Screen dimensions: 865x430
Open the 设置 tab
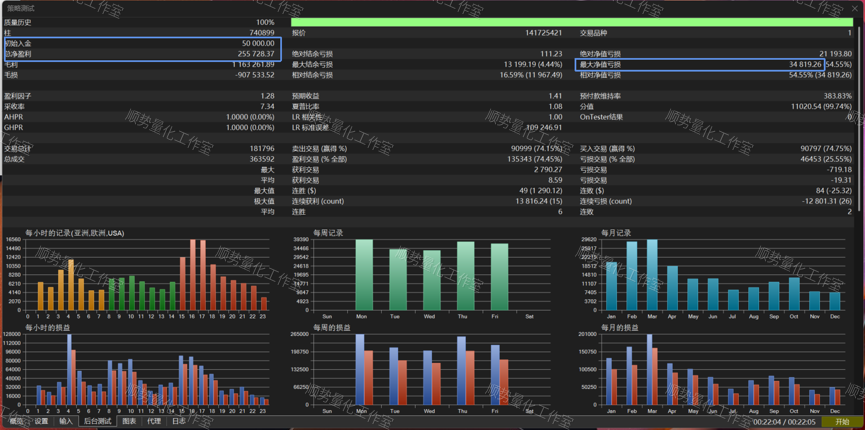(41, 421)
